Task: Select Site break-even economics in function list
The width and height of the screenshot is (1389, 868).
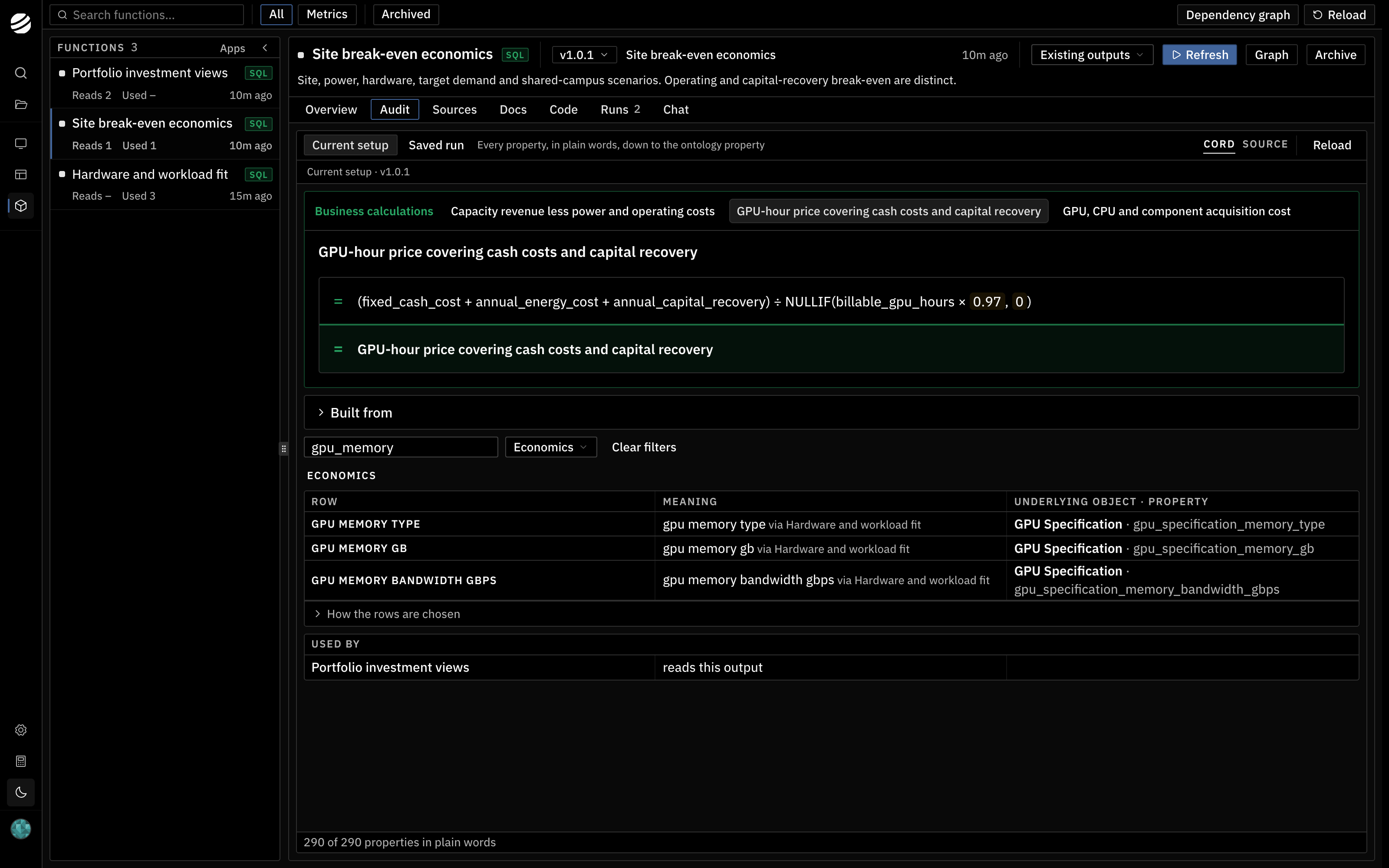Action: pyautogui.click(x=165, y=134)
